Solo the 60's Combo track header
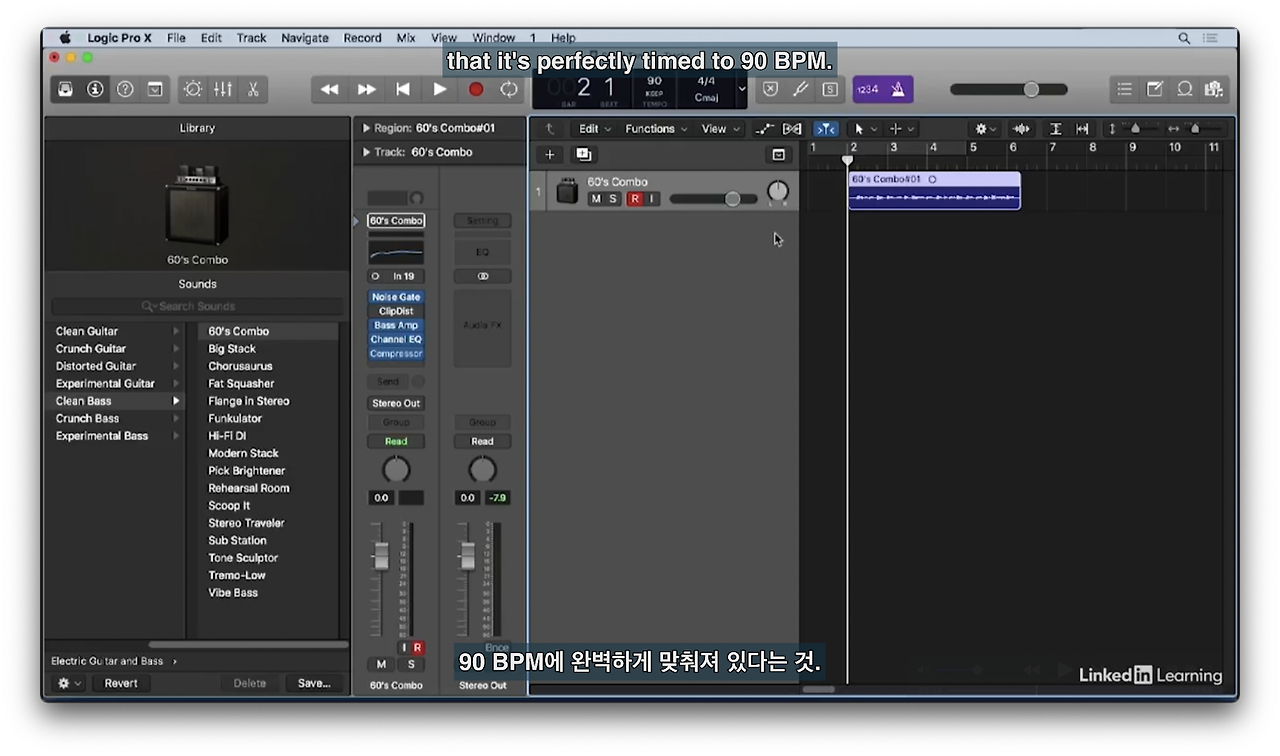 pos(613,199)
